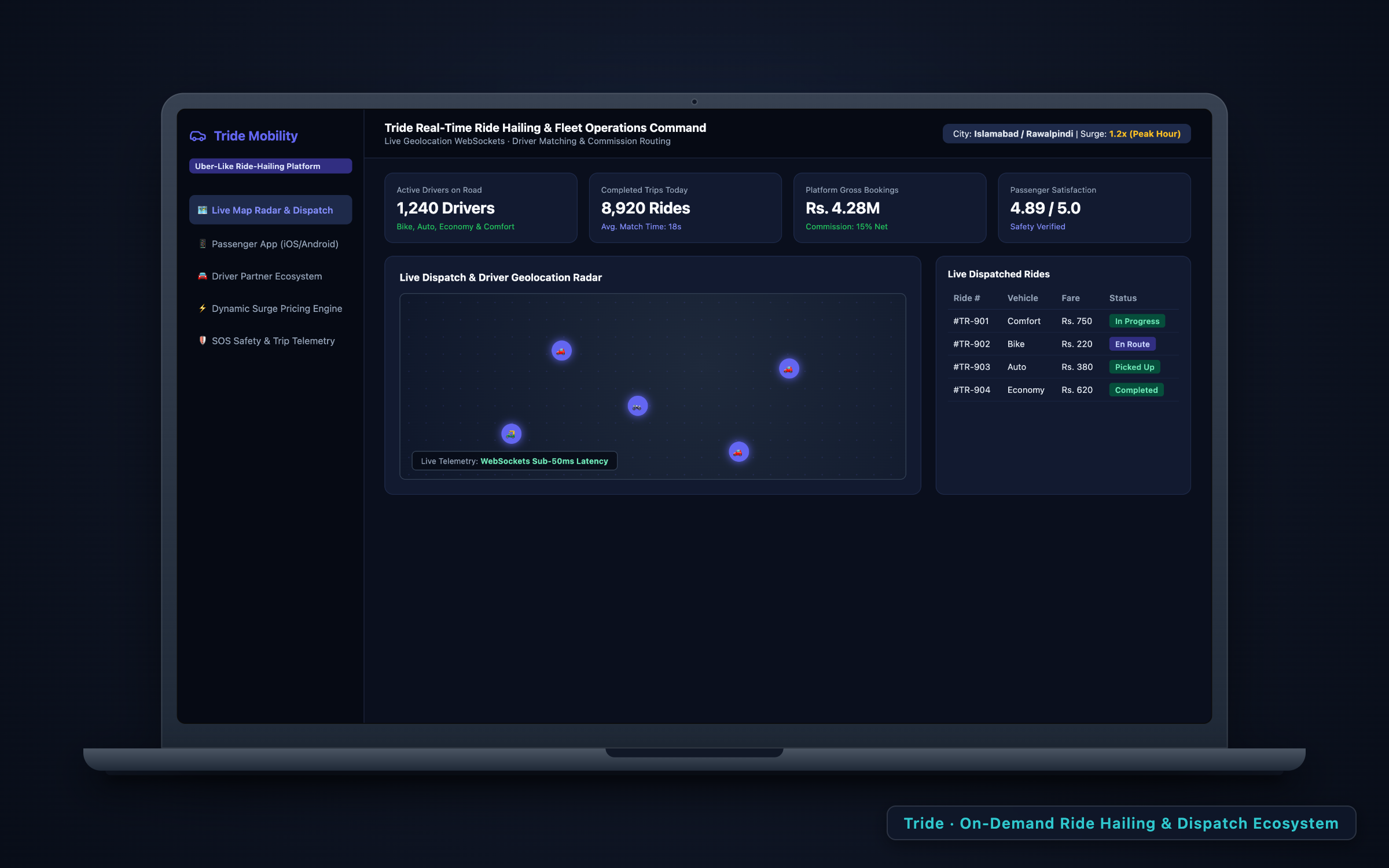Click the map icon beside Live Map Radar

point(203,210)
